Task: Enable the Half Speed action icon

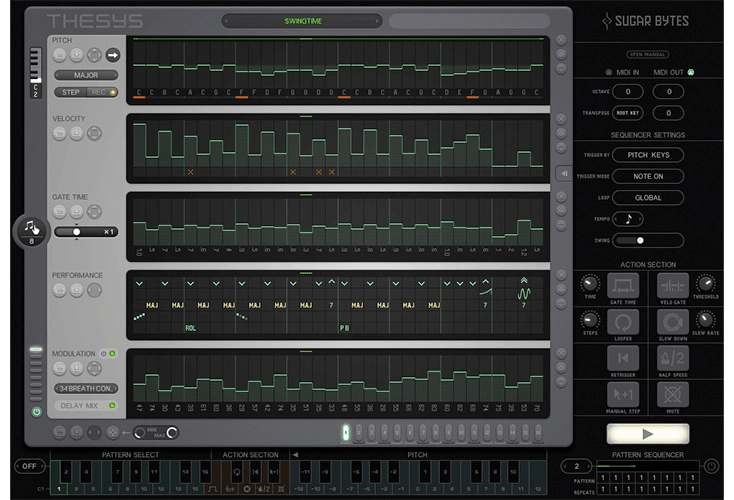Action: 672,359
